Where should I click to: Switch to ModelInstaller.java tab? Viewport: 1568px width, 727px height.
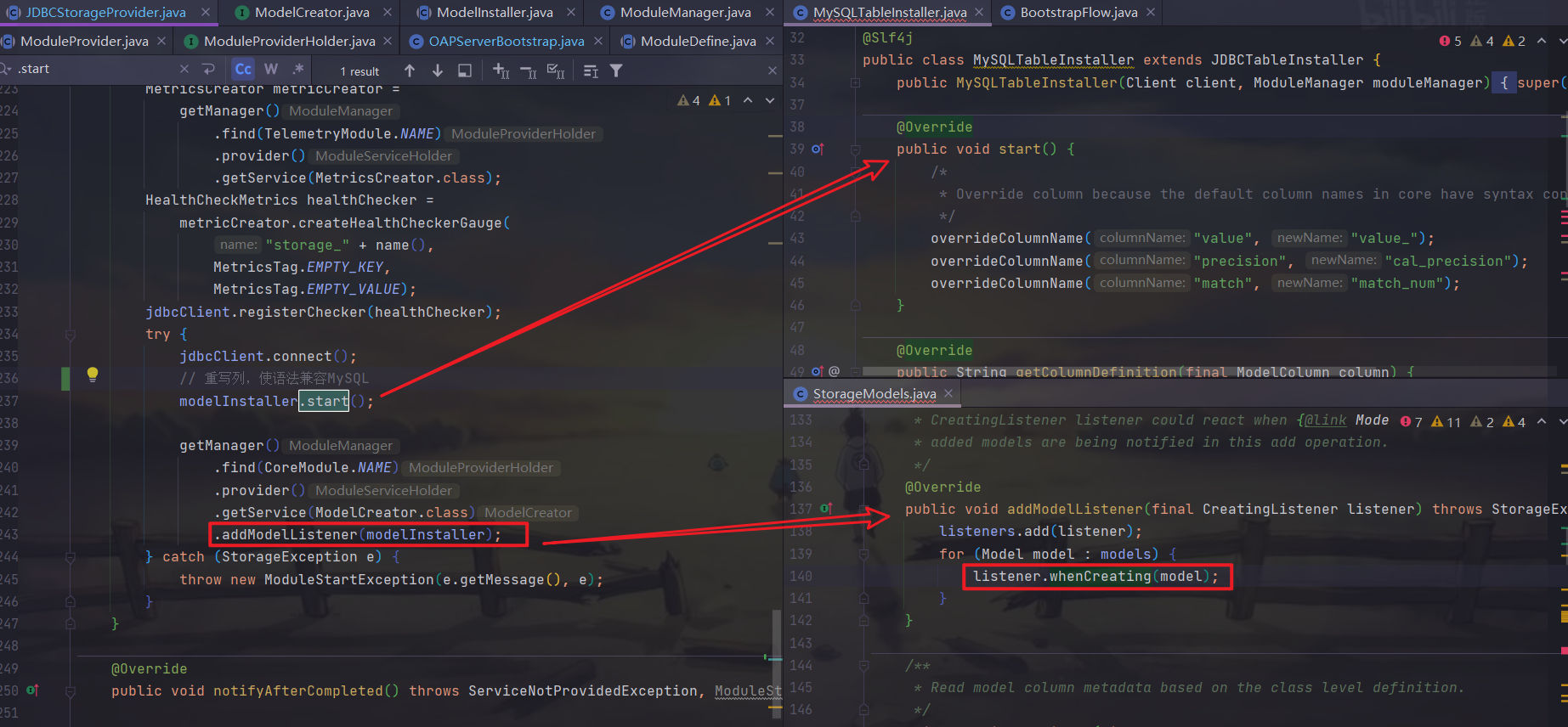pyautogui.click(x=495, y=13)
